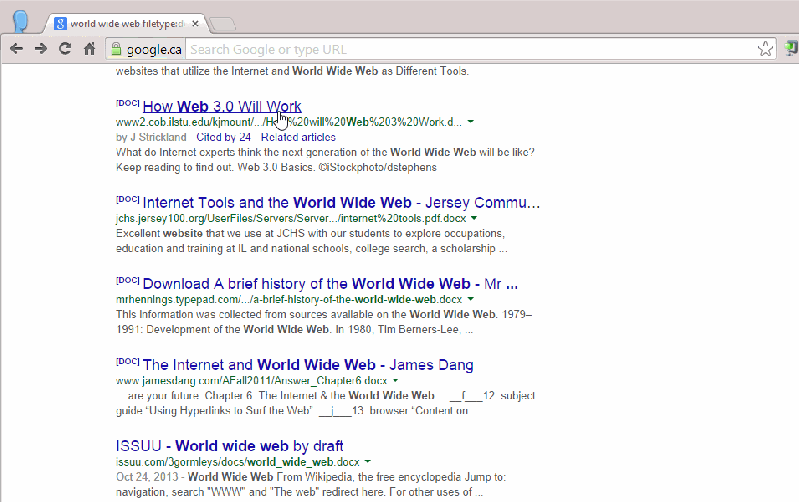Open 'How Web 3.0 Will Work' result

point(222,107)
